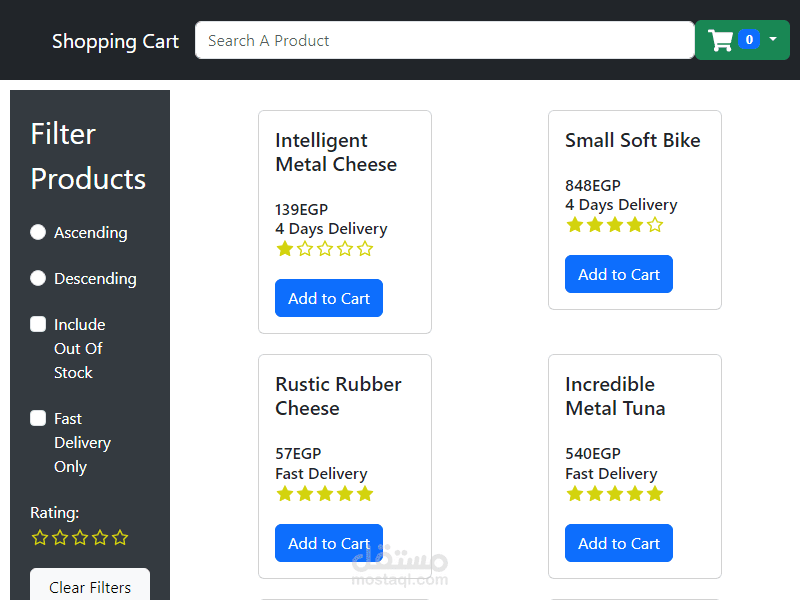Screen dimensions: 800x600
Task: Enable the Include Out Of Stock checkbox
Action: [x=37, y=323]
